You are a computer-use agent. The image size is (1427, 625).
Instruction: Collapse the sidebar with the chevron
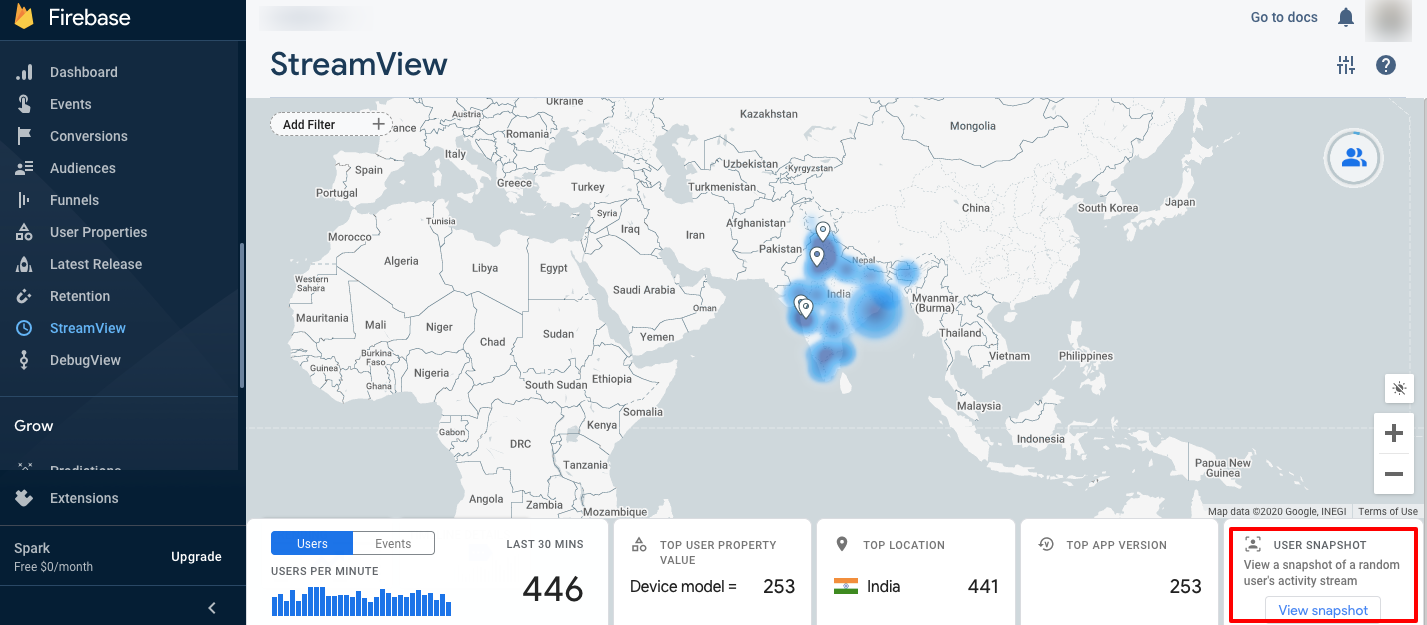pos(211,608)
